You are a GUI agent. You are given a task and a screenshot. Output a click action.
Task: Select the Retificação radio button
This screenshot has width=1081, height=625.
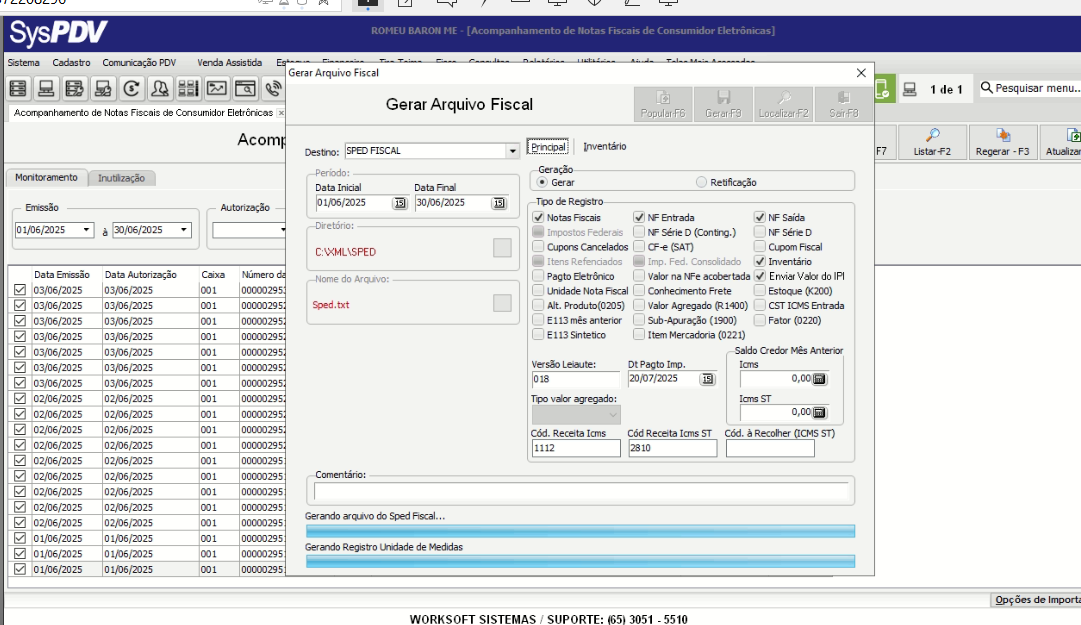click(x=701, y=182)
